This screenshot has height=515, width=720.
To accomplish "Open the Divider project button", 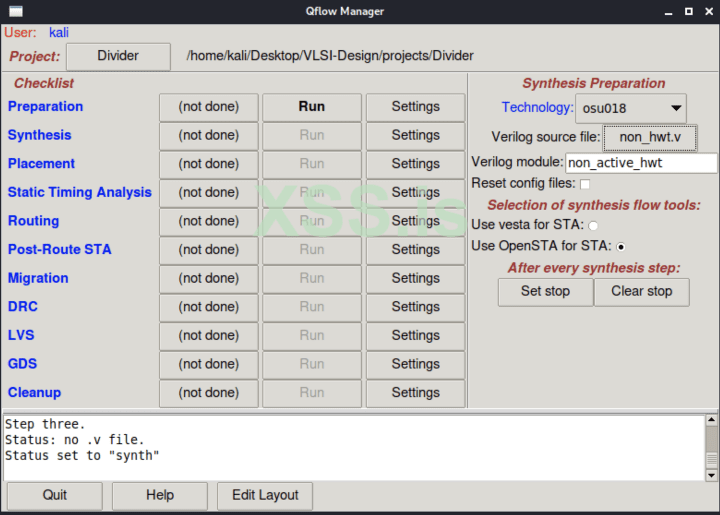I will (118, 56).
